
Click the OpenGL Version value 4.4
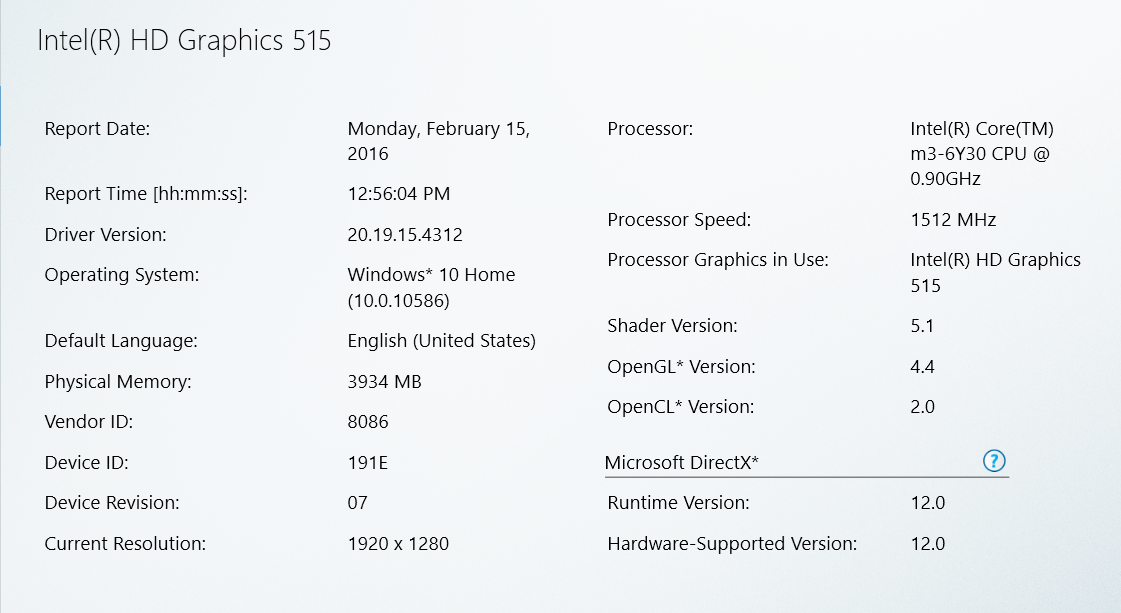(922, 367)
